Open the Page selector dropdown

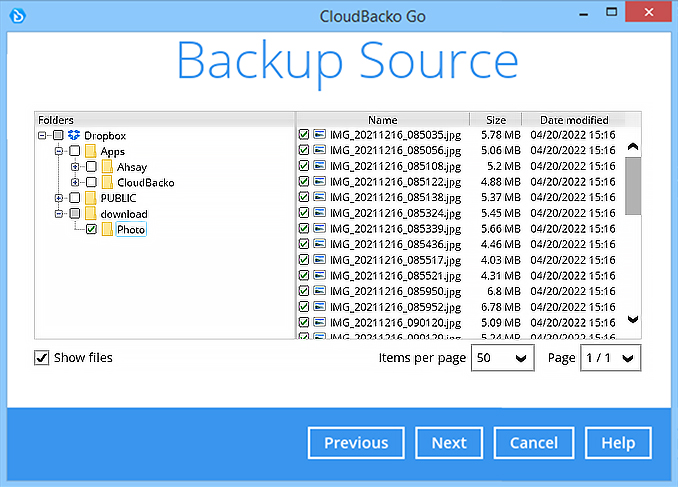click(x=611, y=358)
